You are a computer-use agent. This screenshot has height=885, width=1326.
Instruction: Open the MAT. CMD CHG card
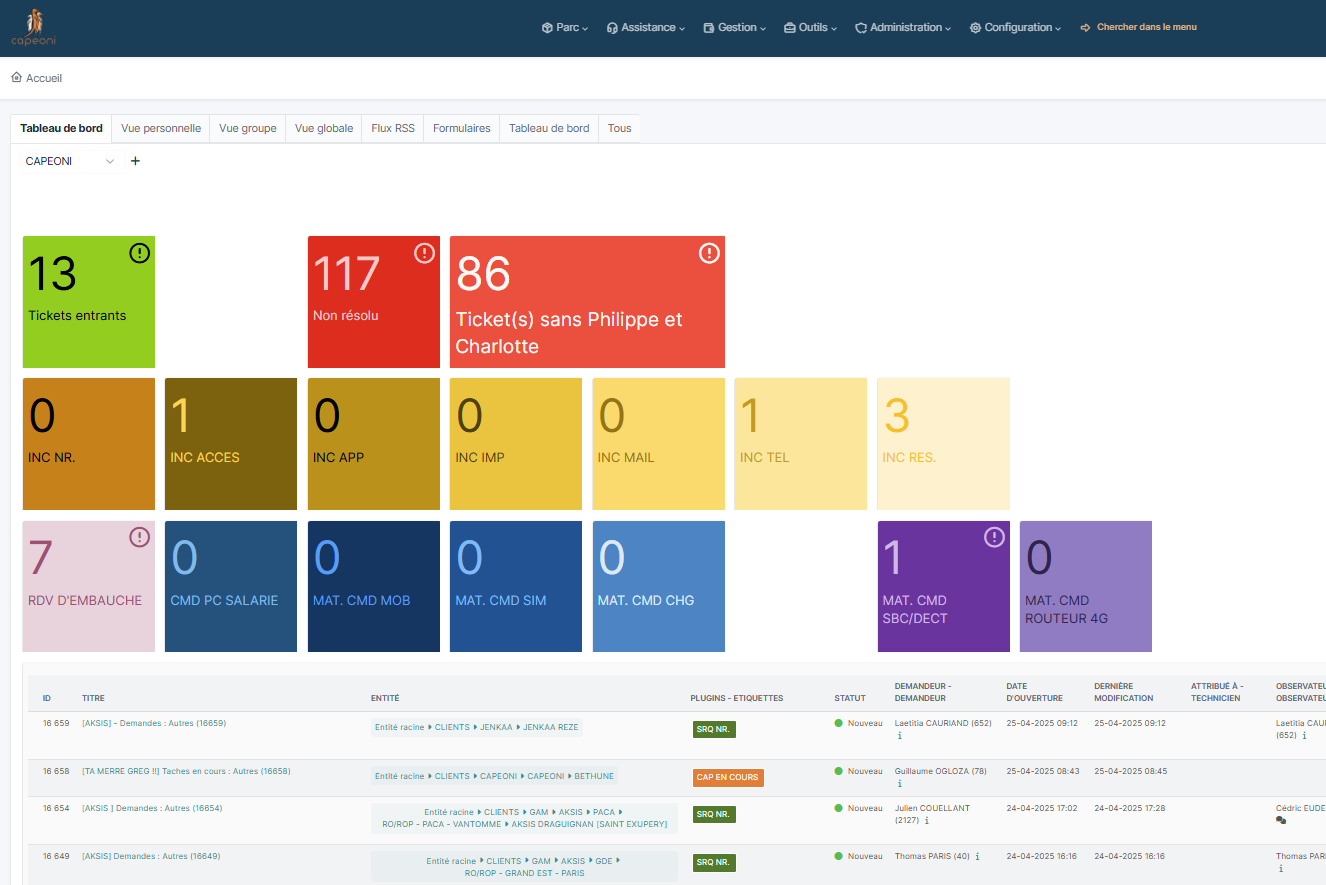[659, 587]
